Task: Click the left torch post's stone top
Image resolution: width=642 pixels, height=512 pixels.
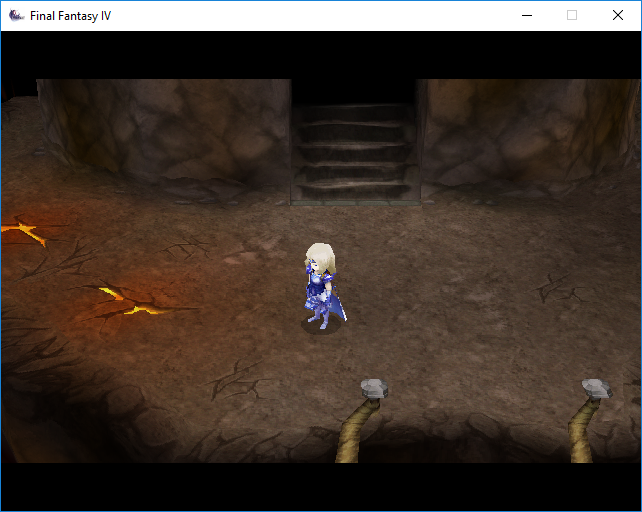Action: coord(374,388)
